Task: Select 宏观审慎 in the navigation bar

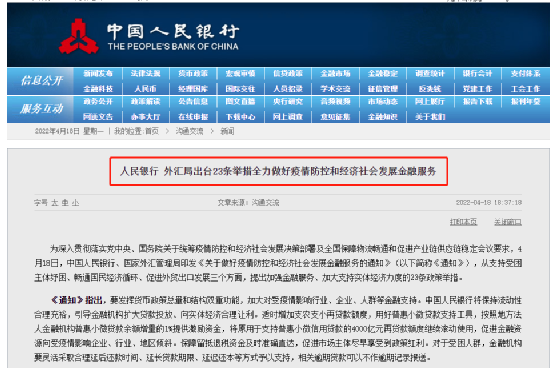Action: click(240, 73)
